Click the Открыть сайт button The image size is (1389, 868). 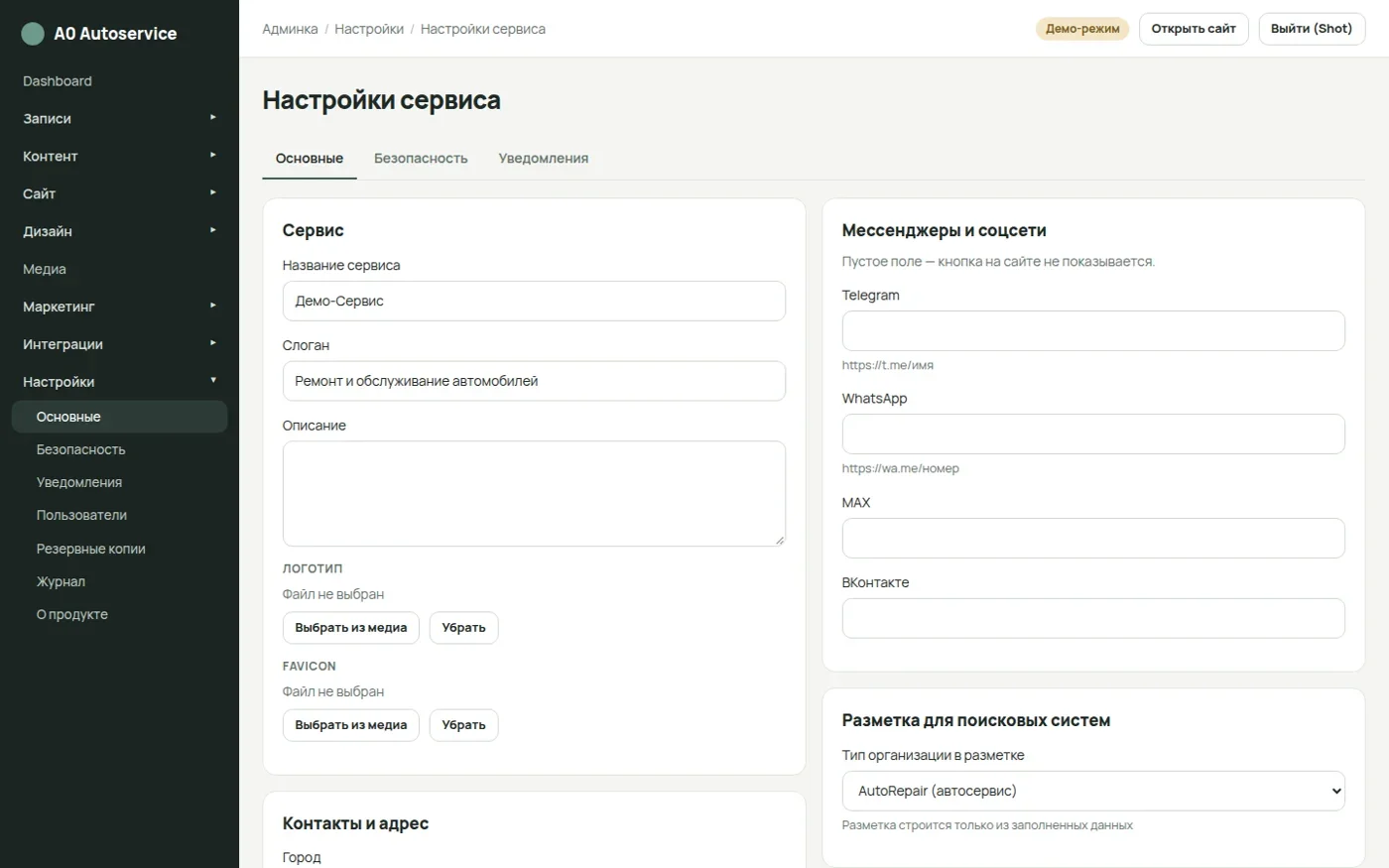1194,29
